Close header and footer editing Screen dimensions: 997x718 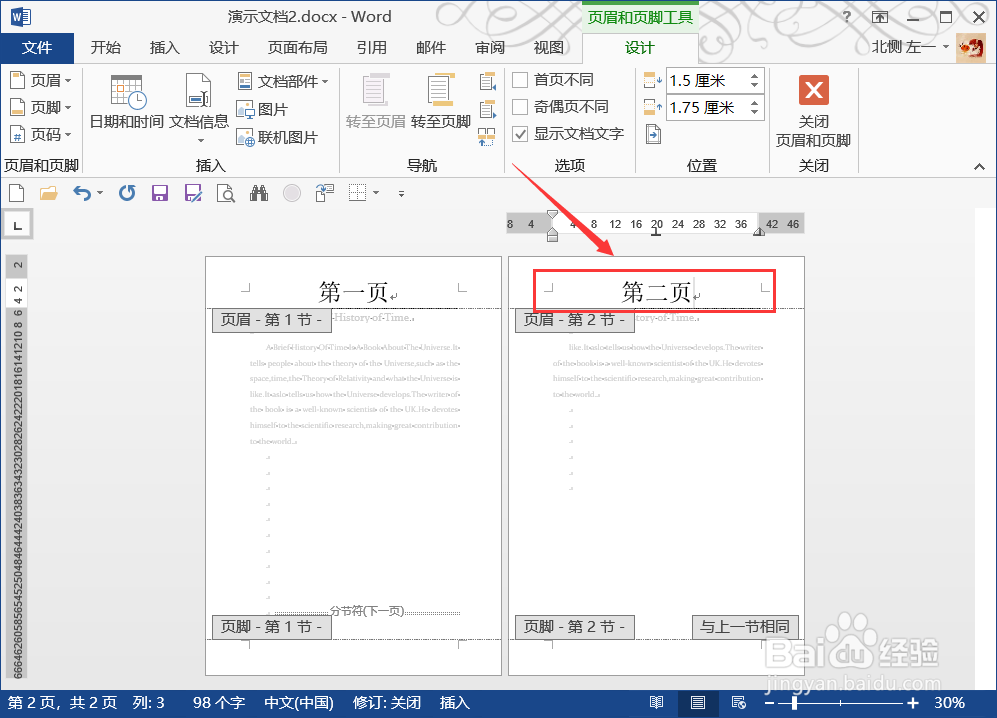coord(813,107)
